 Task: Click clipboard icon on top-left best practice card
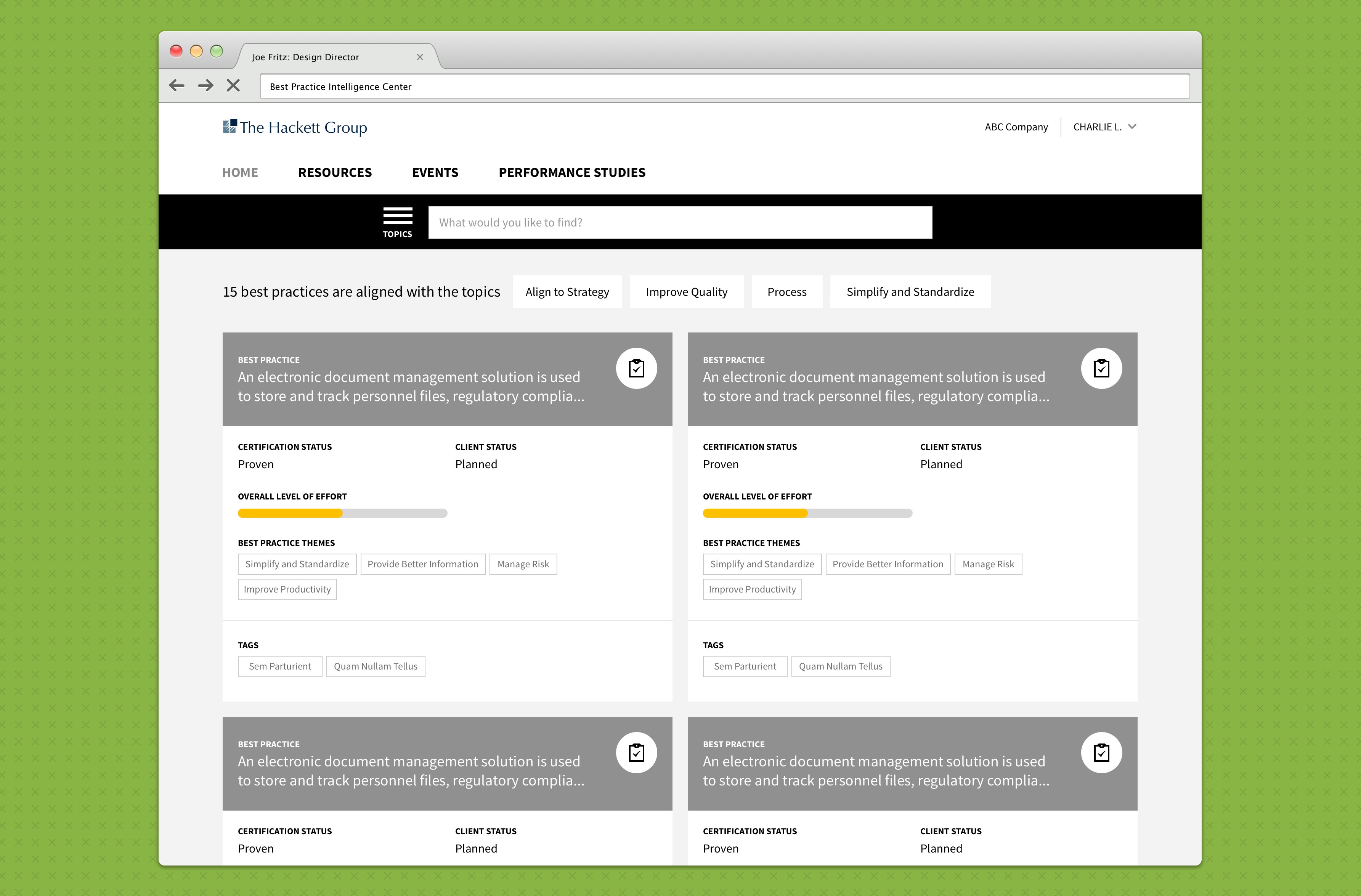click(637, 368)
